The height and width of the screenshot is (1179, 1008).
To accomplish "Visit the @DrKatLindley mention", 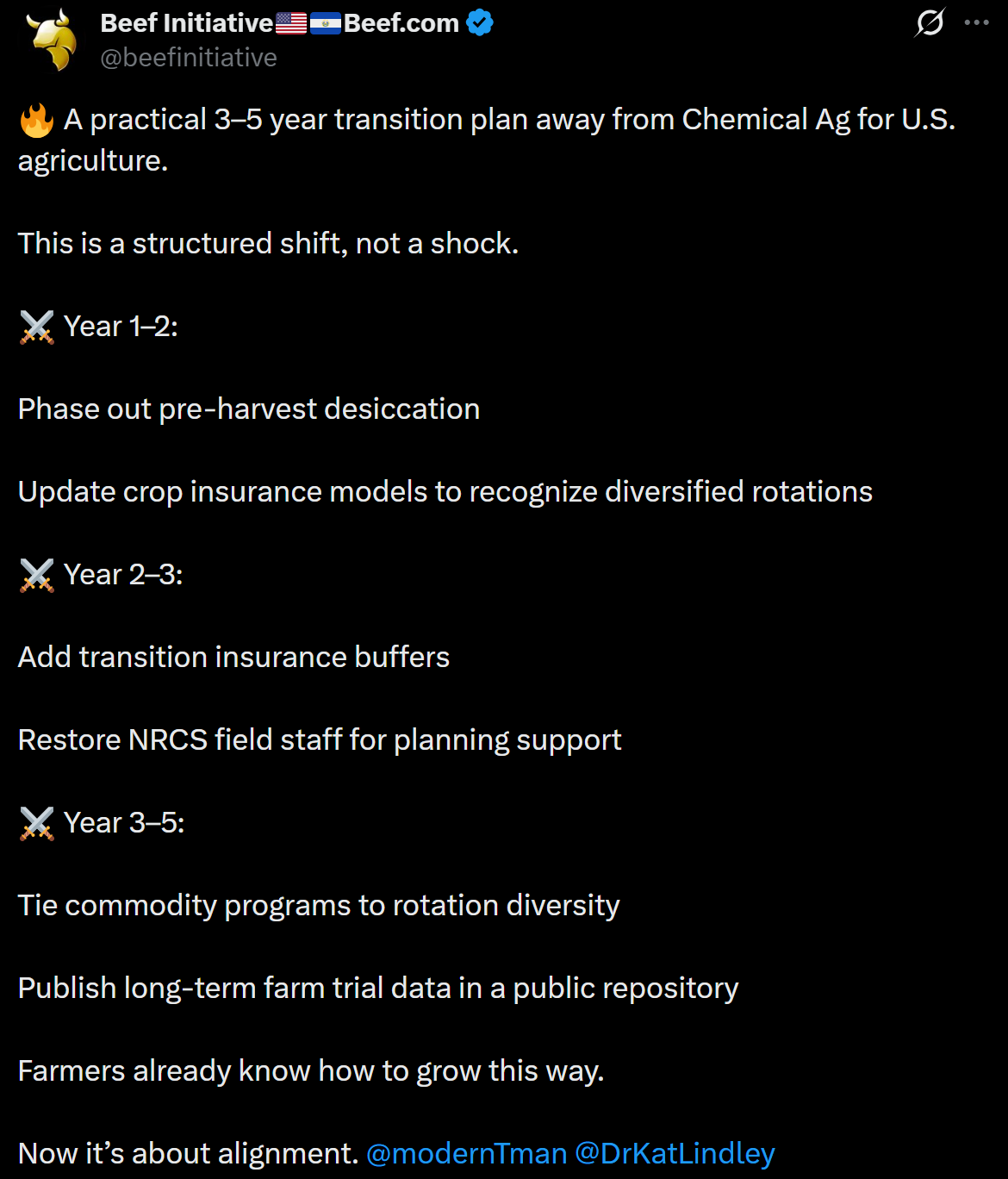I will 675,1153.
